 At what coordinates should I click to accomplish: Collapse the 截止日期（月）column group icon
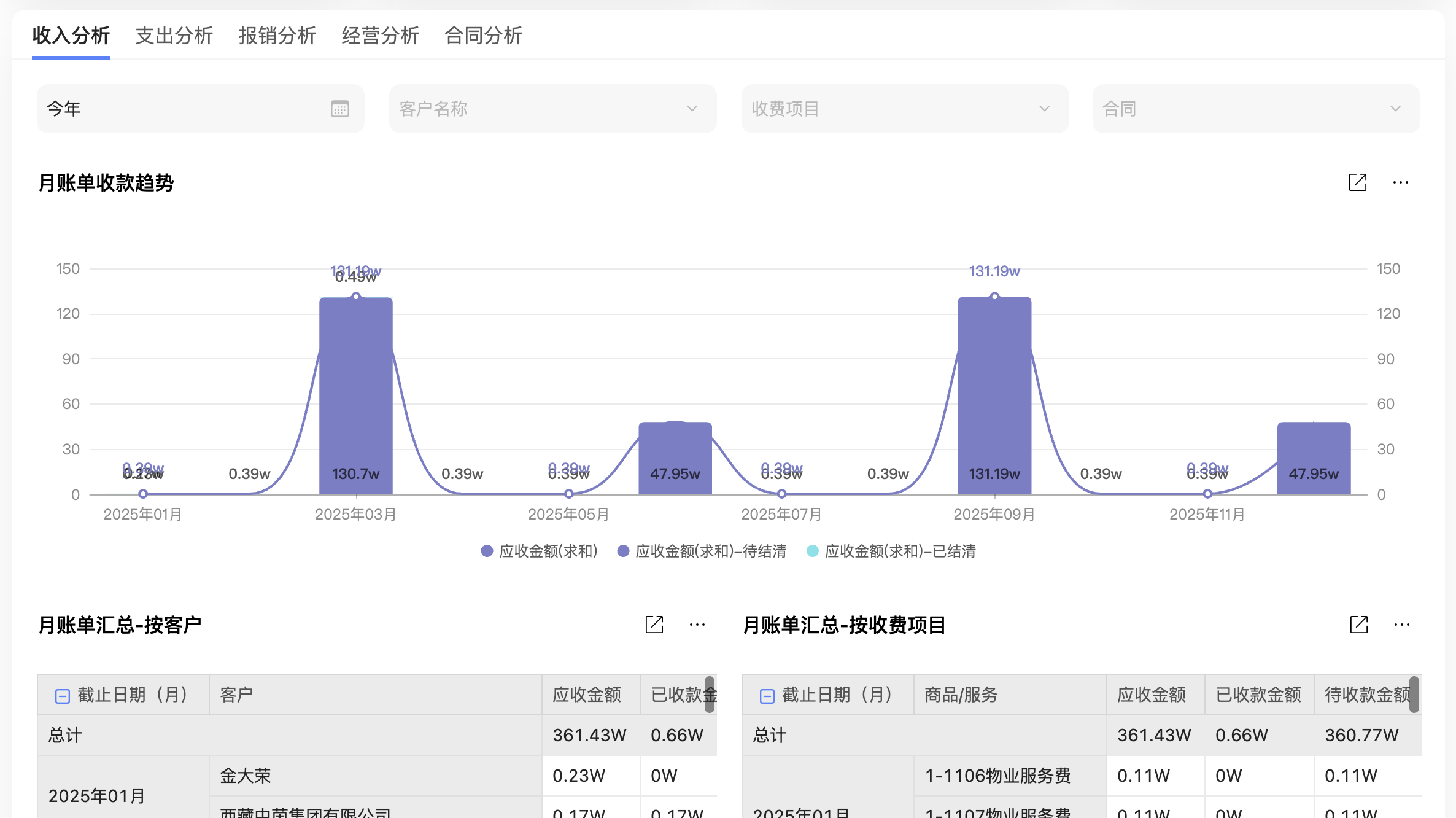tap(61, 695)
